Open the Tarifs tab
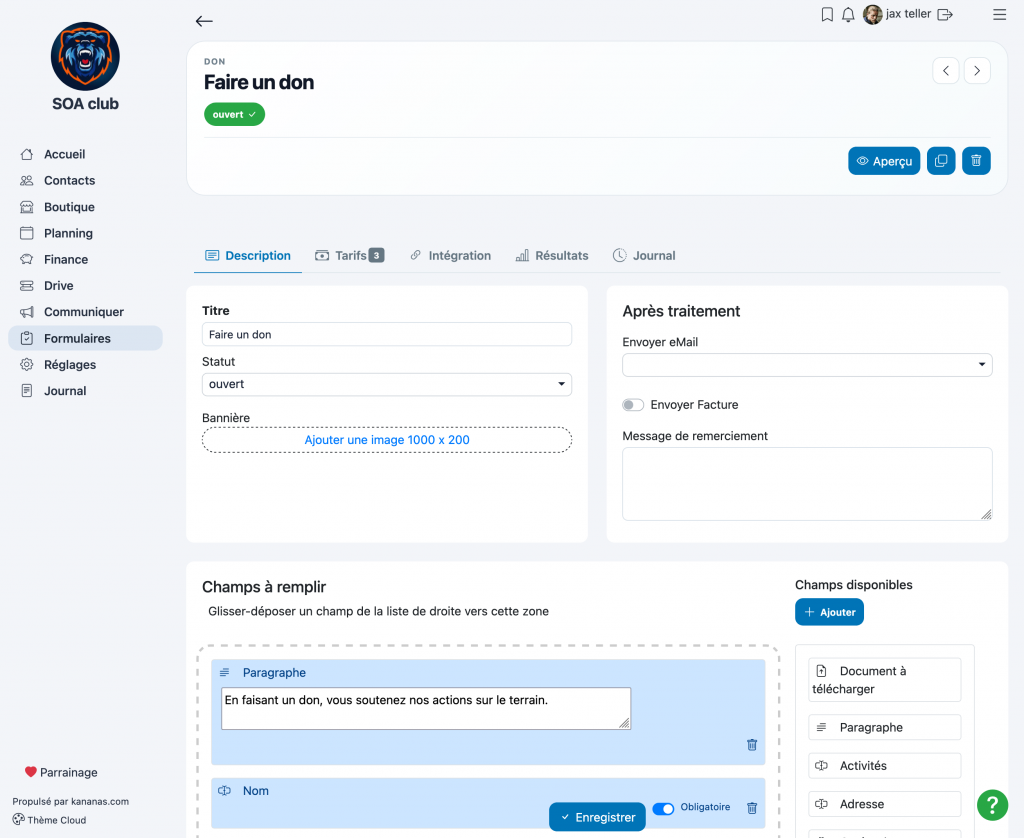 click(349, 255)
